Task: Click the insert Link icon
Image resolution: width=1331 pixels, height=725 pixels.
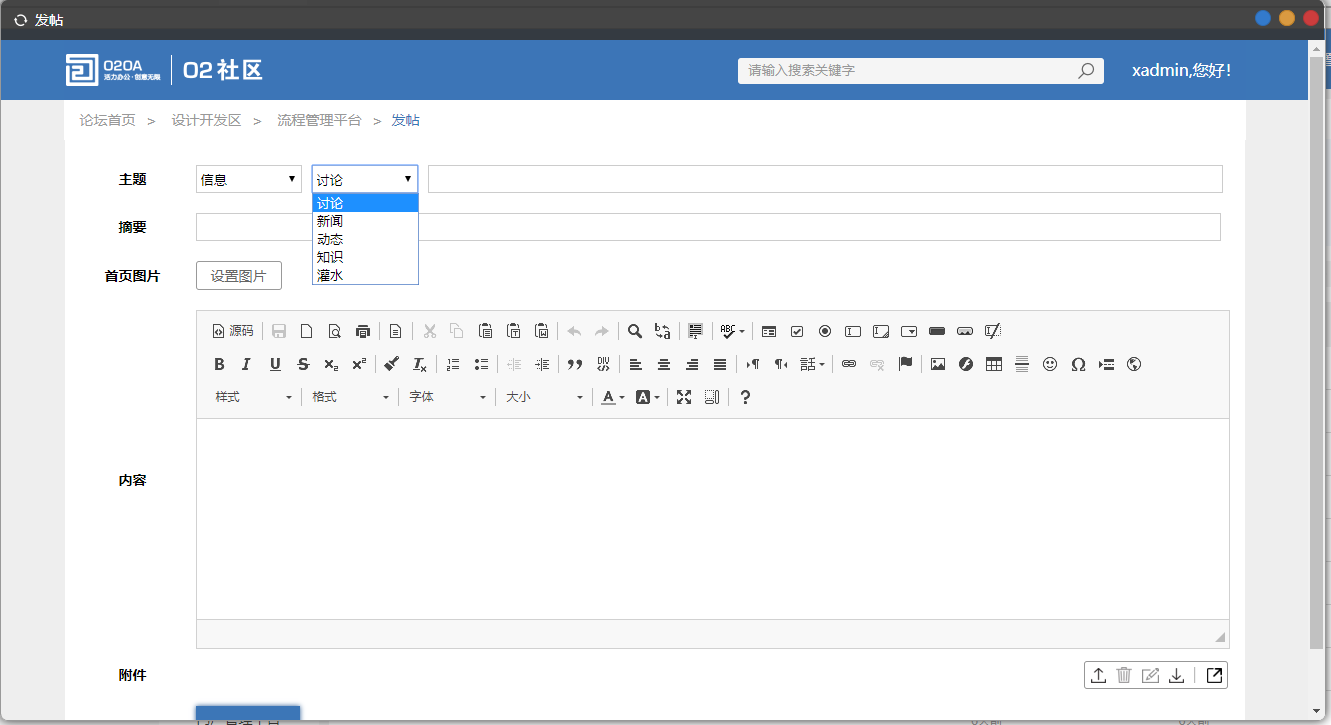Action: tap(849, 364)
